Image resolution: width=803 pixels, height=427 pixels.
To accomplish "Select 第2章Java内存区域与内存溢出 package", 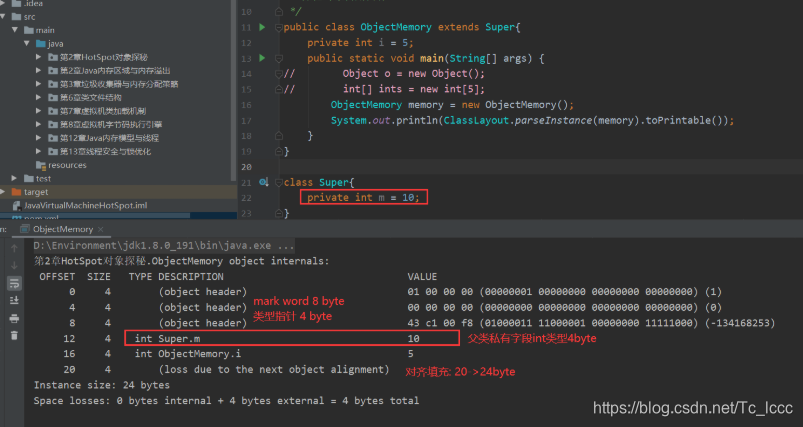I will click(115, 71).
